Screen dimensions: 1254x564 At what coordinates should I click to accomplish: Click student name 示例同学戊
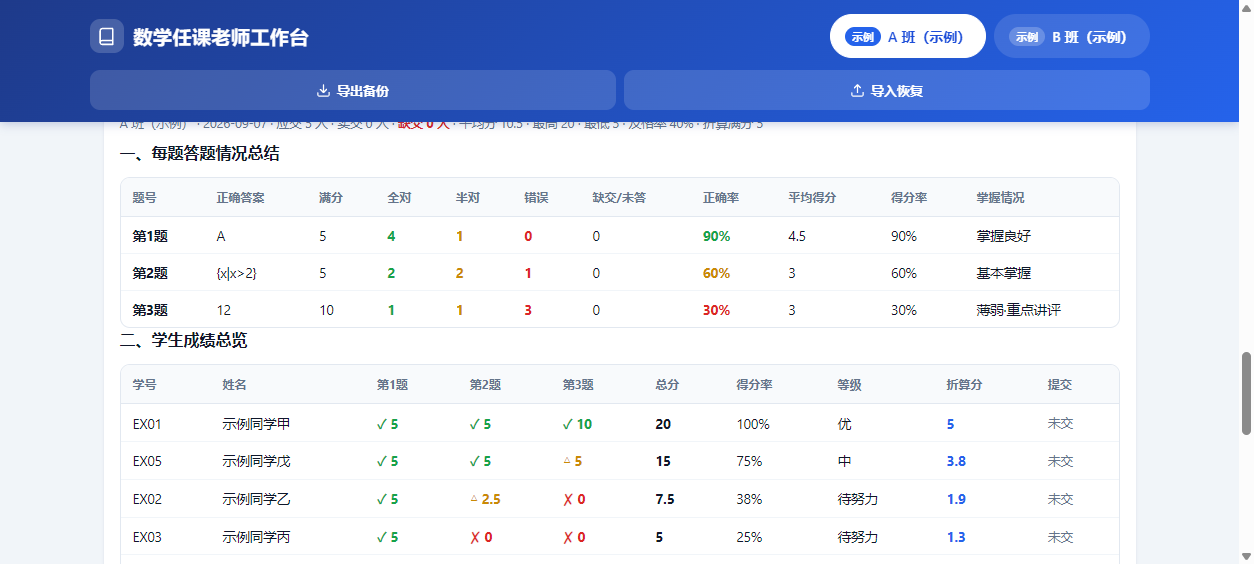click(x=256, y=461)
